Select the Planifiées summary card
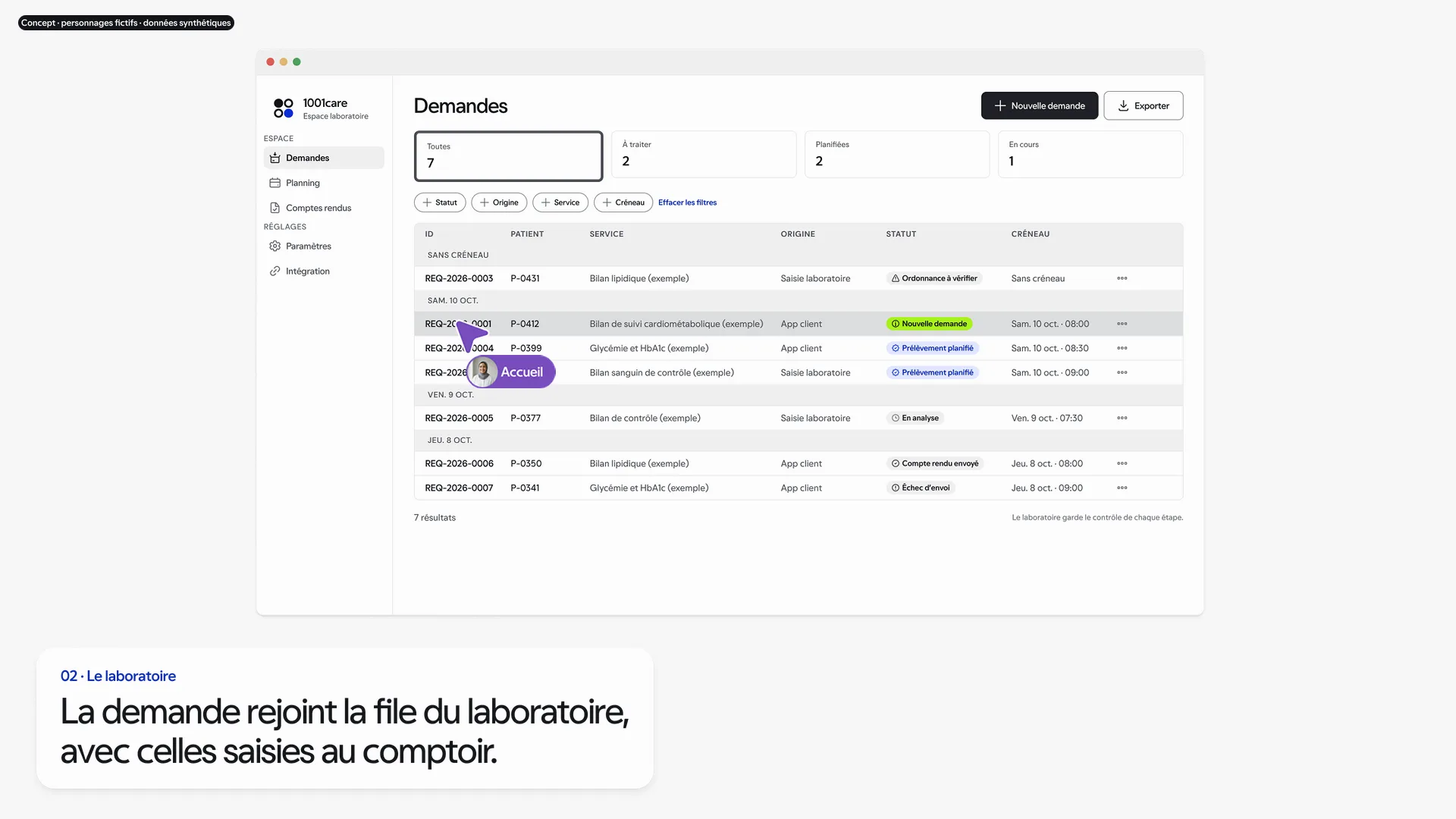Viewport: 1456px width, 819px height. 897,154
